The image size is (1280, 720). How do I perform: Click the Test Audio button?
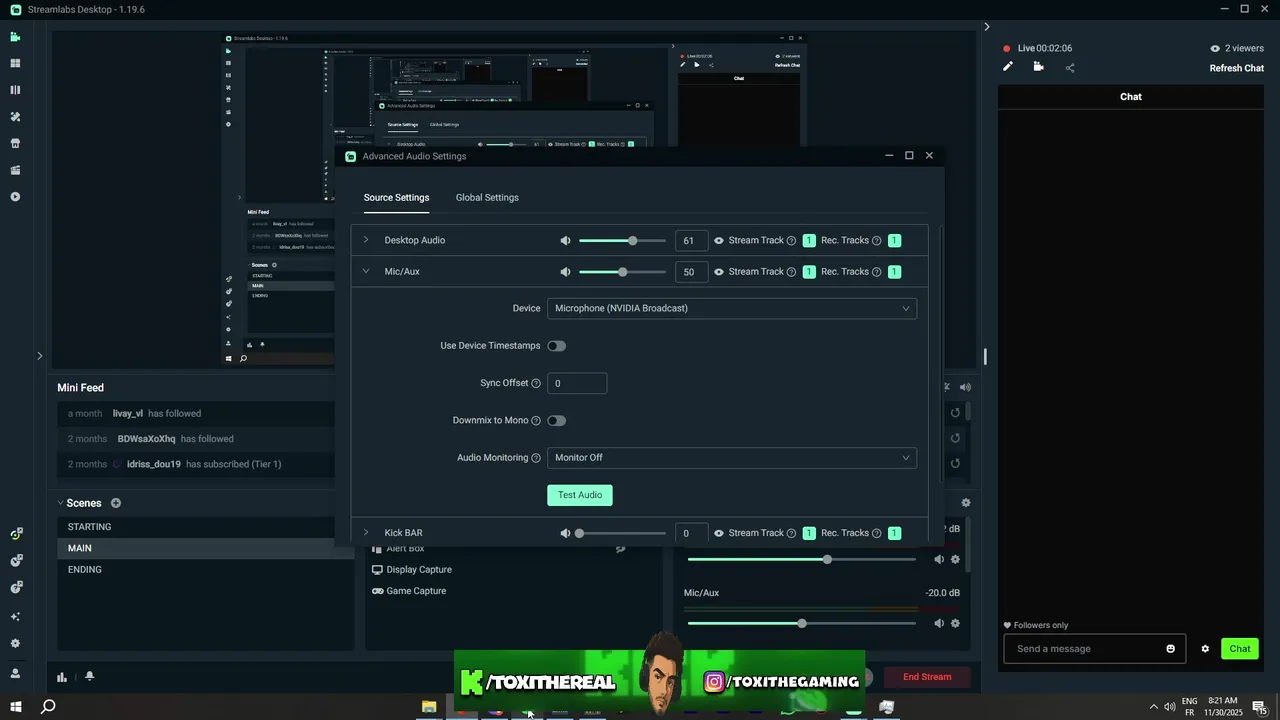(x=580, y=495)
